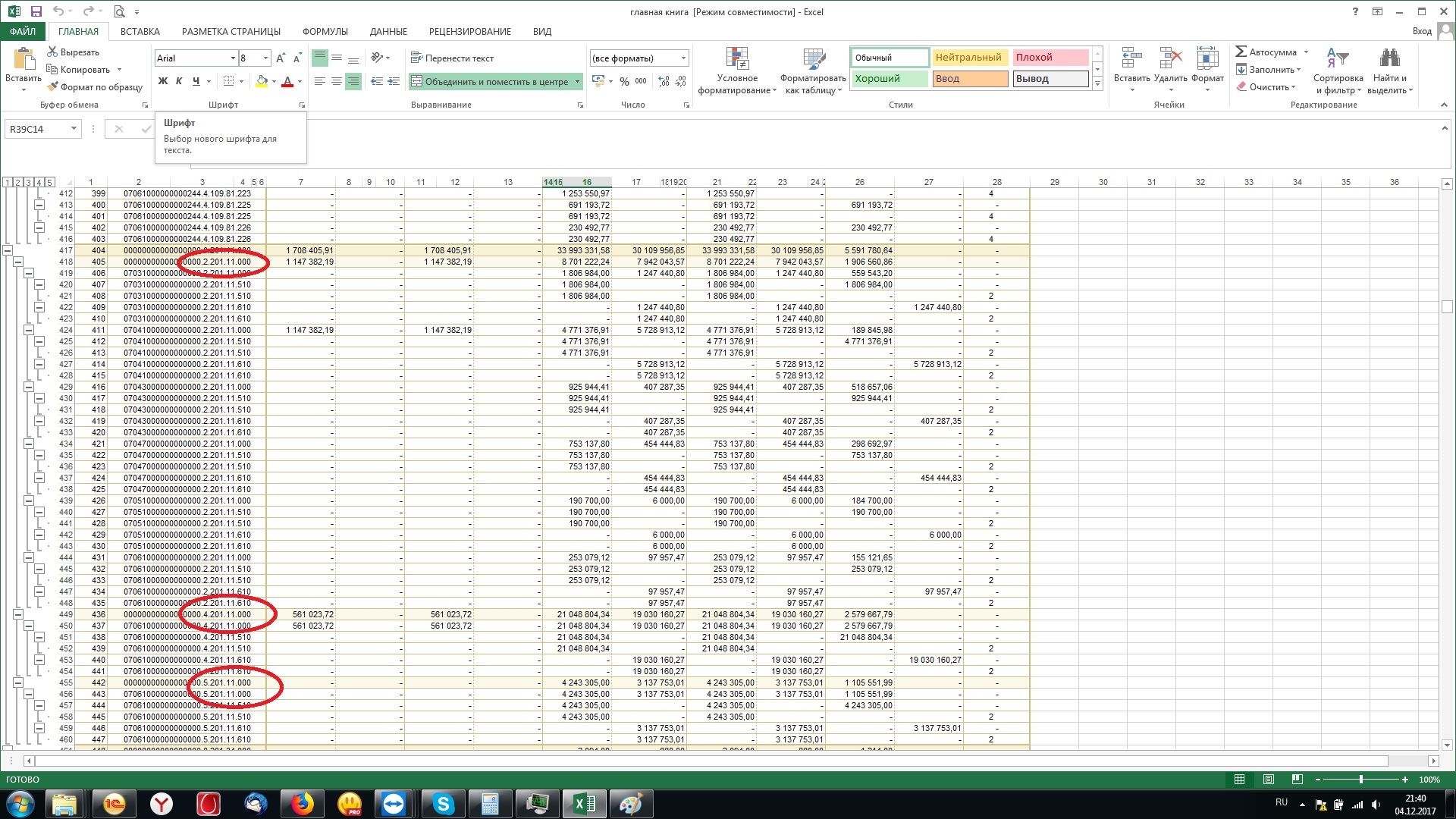Screen dimensions: 1456x819
Task: Switch to Page Layout view in status bar
Action: pyautogui.click(x=1269, y=780)
